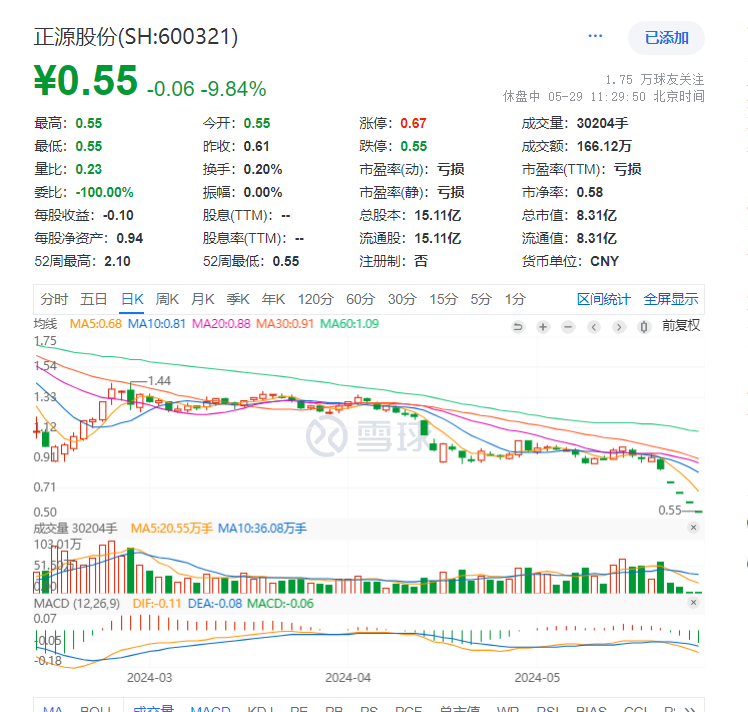Move chart later with right chevron icon
The width and height of the screenshot is (748, 712).
(x=619, y=327)
